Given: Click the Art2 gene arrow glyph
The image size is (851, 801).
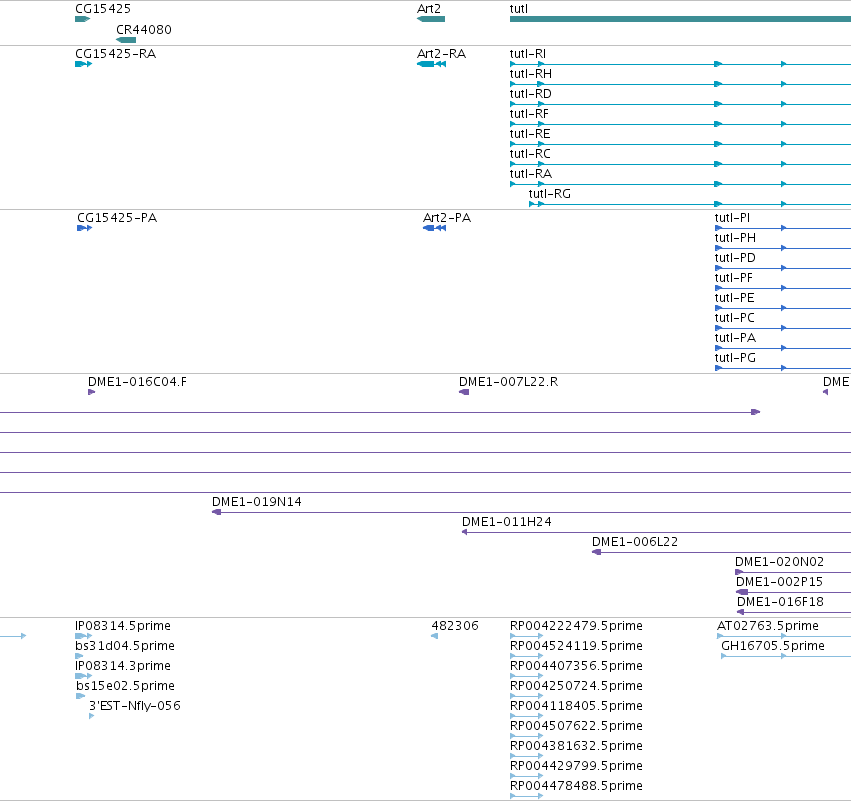Looking at the screenshot, I should pos(431,19).
